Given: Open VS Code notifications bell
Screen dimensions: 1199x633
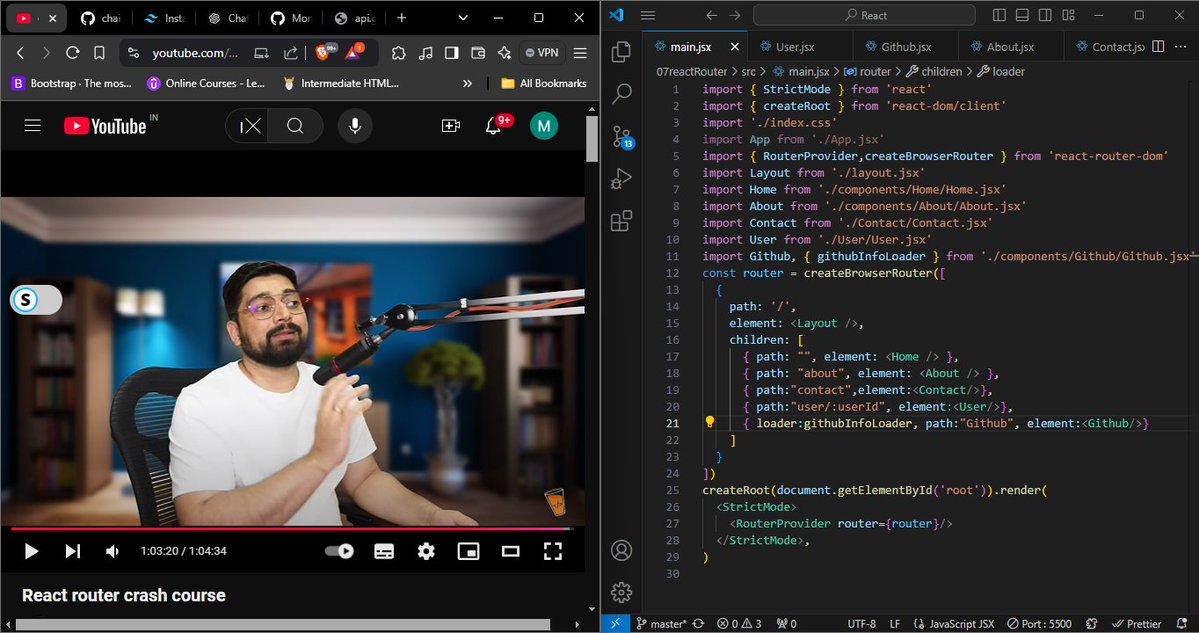Looking at the screenshot, I should 1182,624.
